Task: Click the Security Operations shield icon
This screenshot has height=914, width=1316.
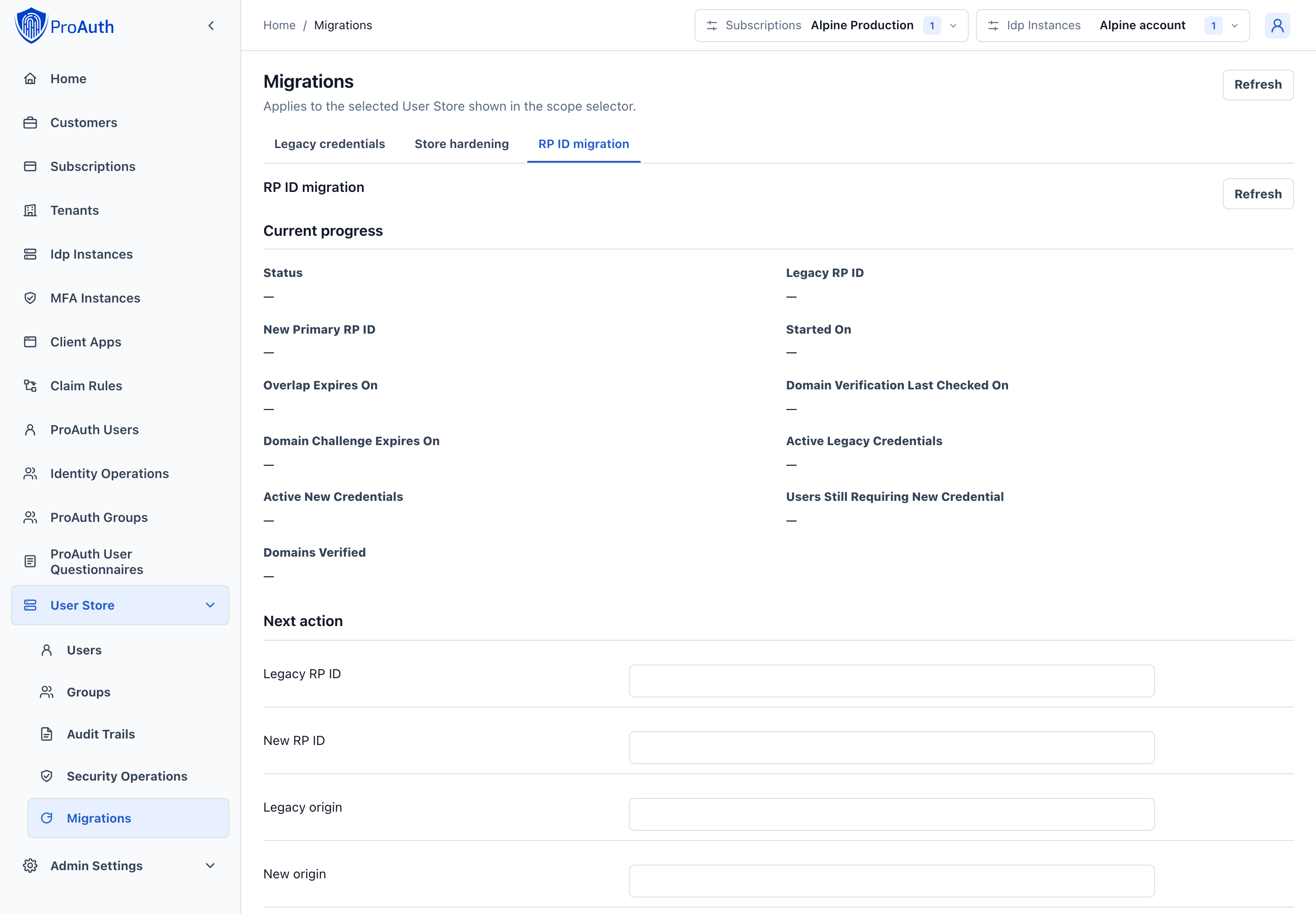Action: point(47,776)
